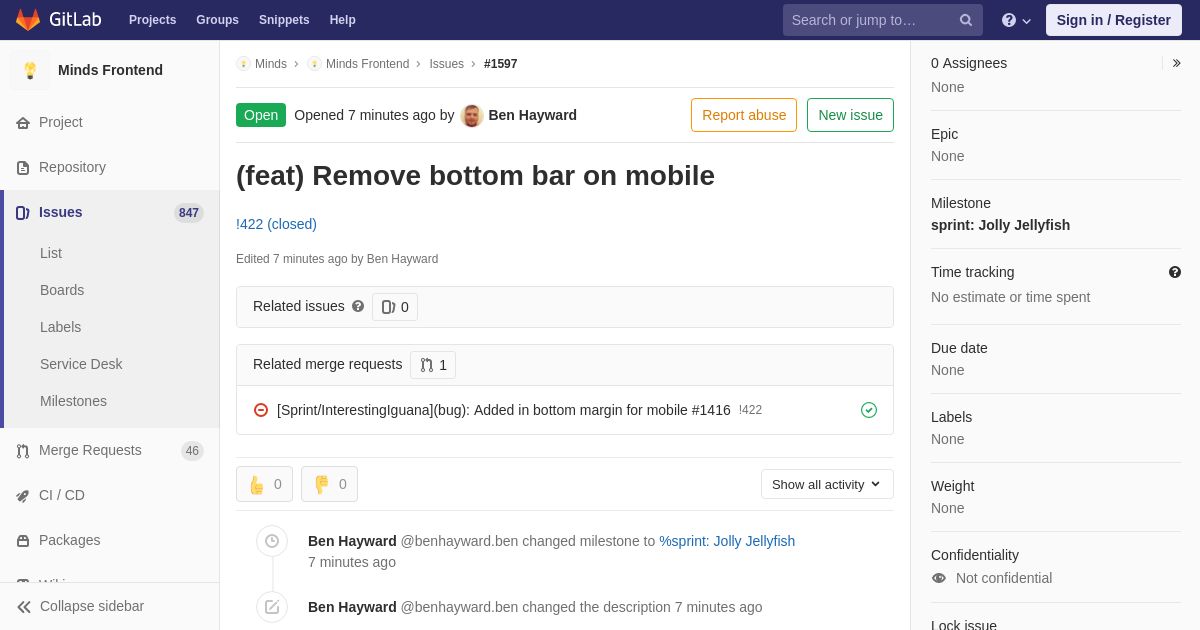Click the Packages icon in sidebar
This screenshot has width=1200, height=630.
[23, 541]
